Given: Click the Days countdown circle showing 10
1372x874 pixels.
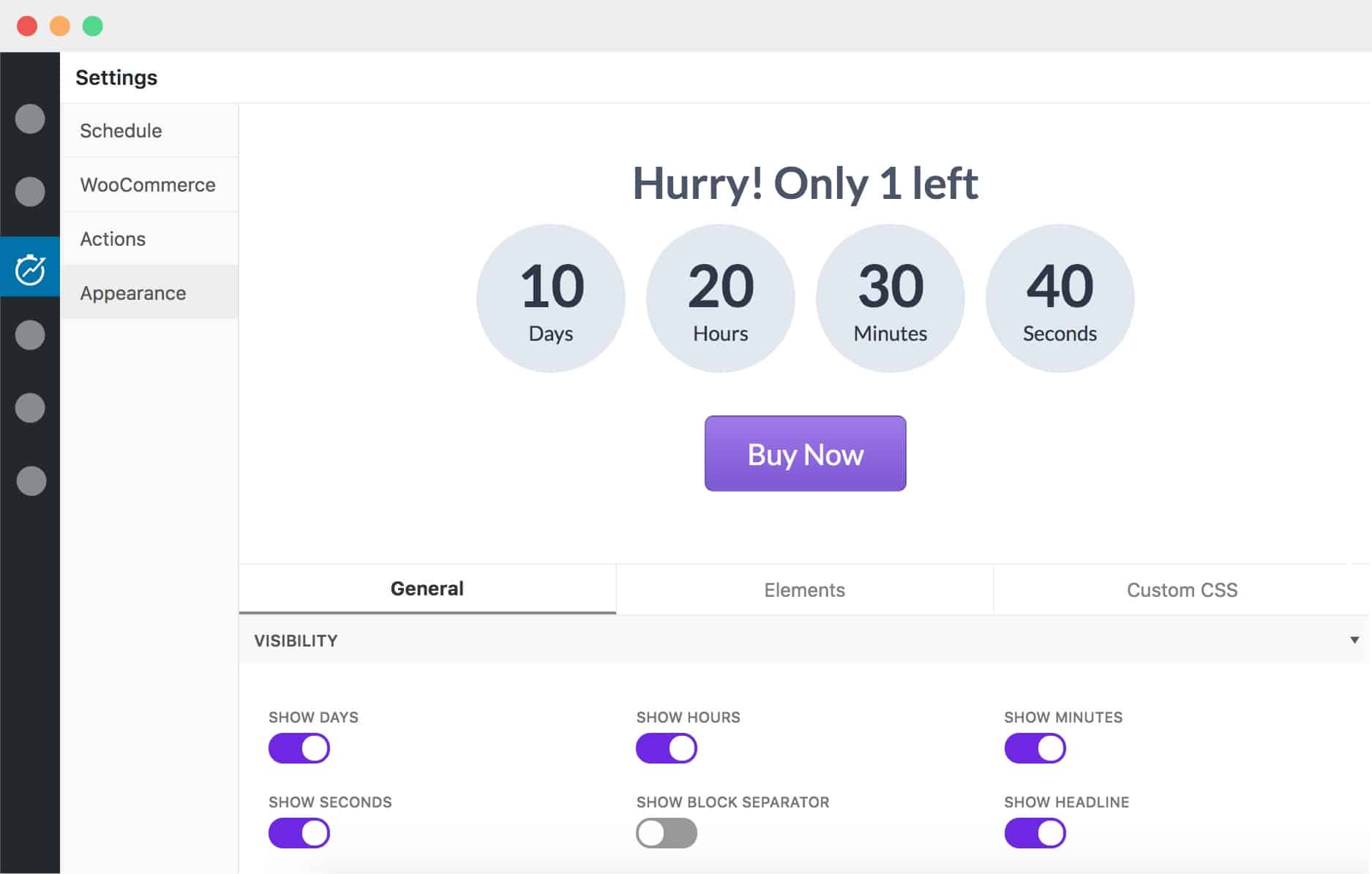Looking at the screenshot, I should 551,298.
